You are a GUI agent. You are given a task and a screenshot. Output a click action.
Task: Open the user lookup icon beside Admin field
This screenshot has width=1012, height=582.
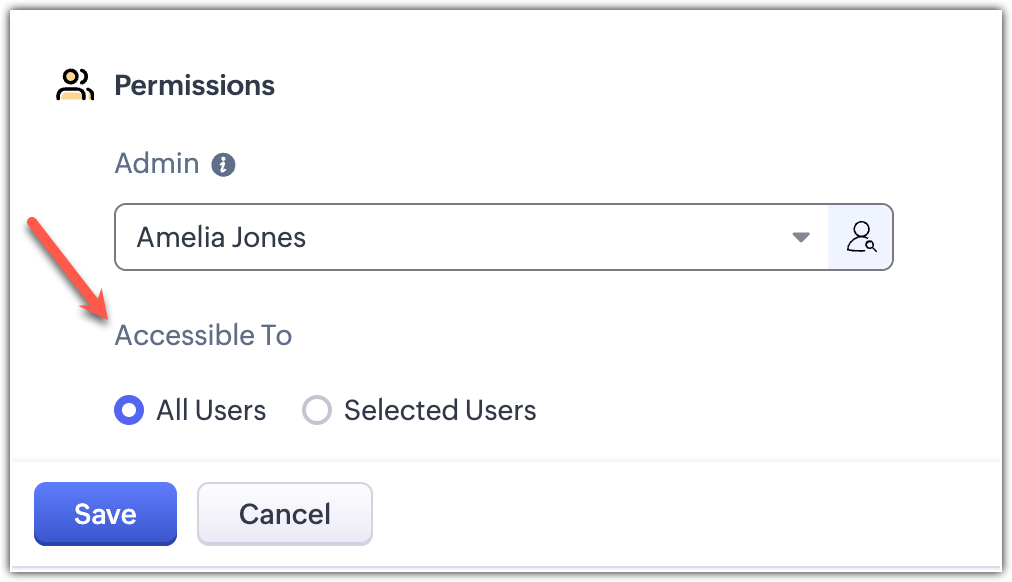point(860,238)
